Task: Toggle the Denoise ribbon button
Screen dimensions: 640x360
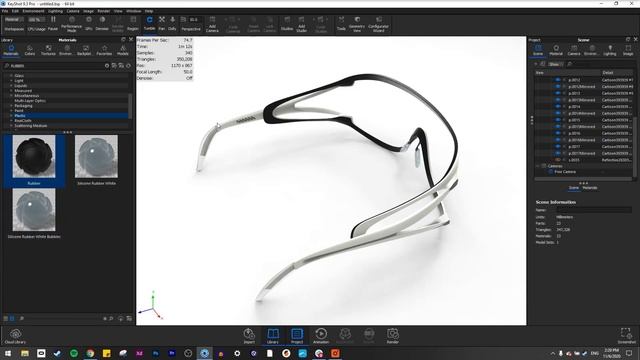Action: pyautogui.click(x=102, y=23)
